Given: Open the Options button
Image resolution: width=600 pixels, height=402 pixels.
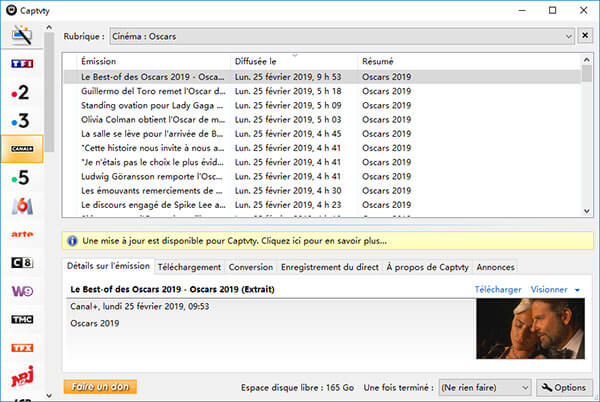Looking at the screenshot, I should click(x=564, y=387).
